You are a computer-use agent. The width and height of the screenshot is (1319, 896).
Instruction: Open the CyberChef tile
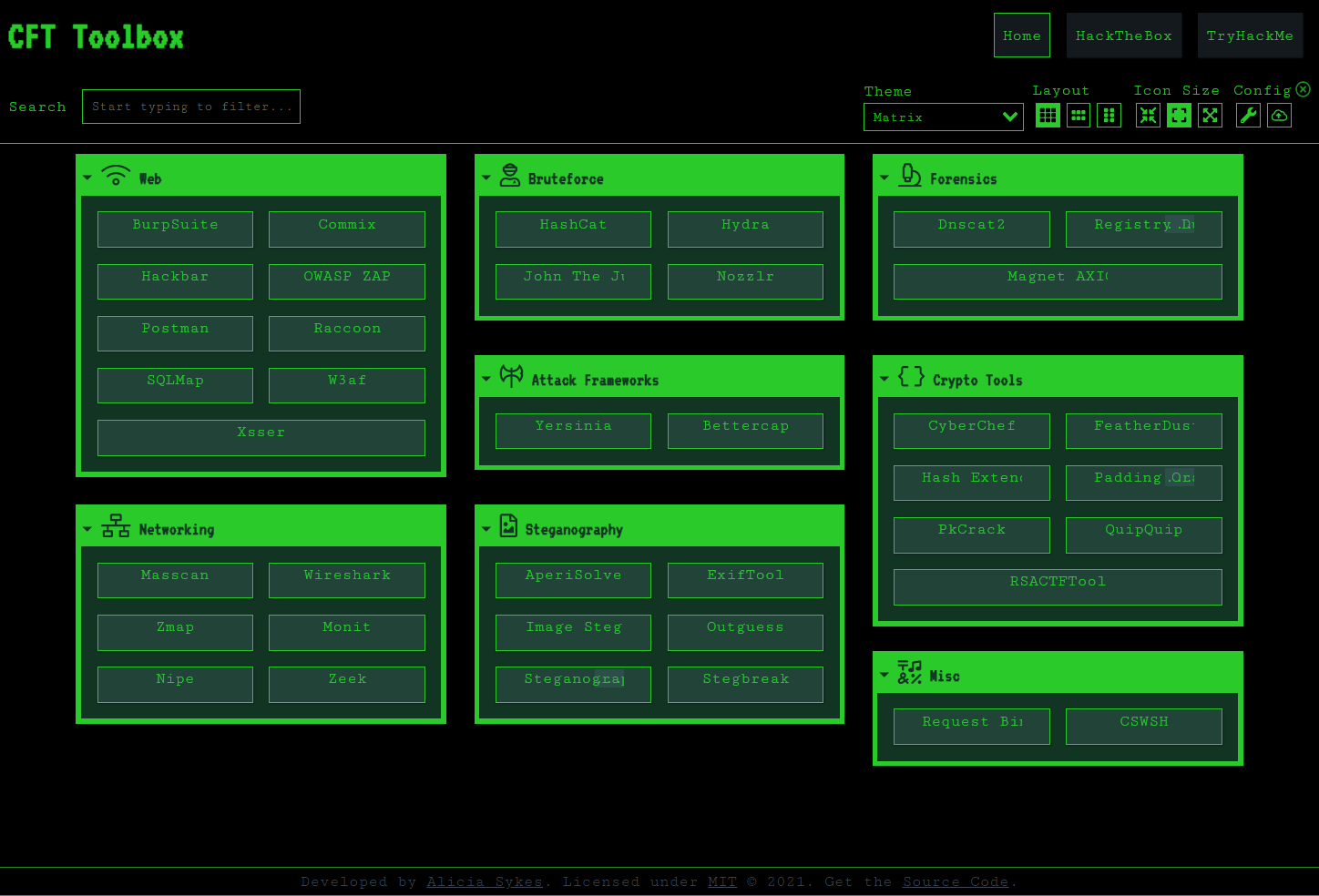coord(972,431)
